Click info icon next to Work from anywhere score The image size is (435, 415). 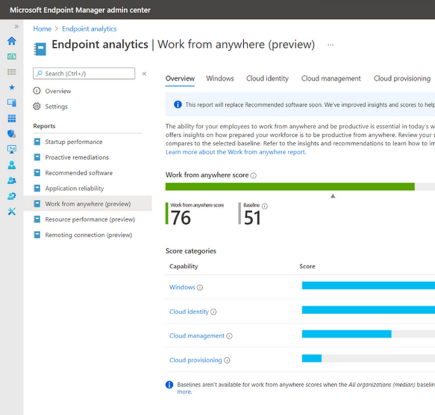point(253,175)
